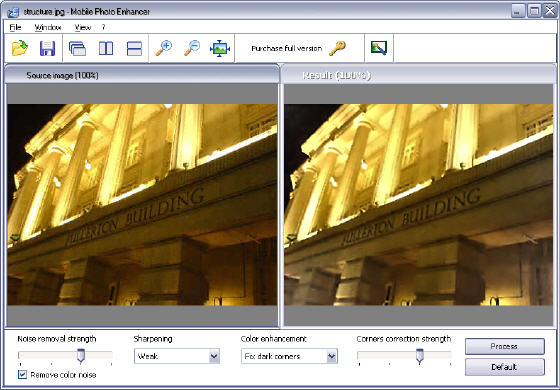560x390 pixels.
Task: Open the View menu
Action: point(83,27)
